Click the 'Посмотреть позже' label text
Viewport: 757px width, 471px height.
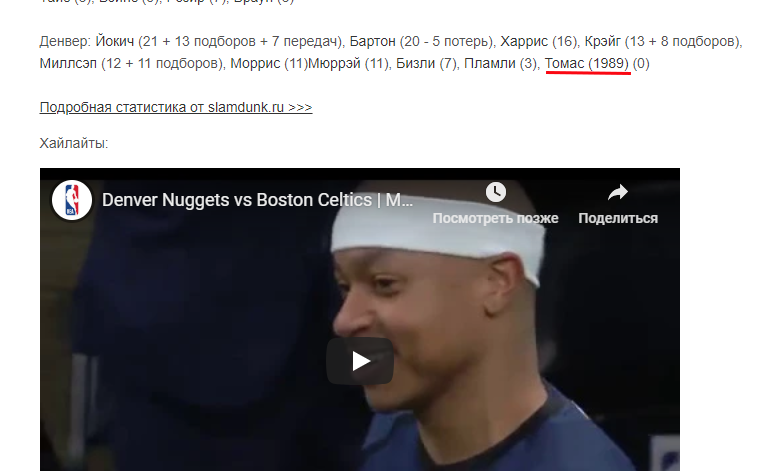tap(495, 218)
